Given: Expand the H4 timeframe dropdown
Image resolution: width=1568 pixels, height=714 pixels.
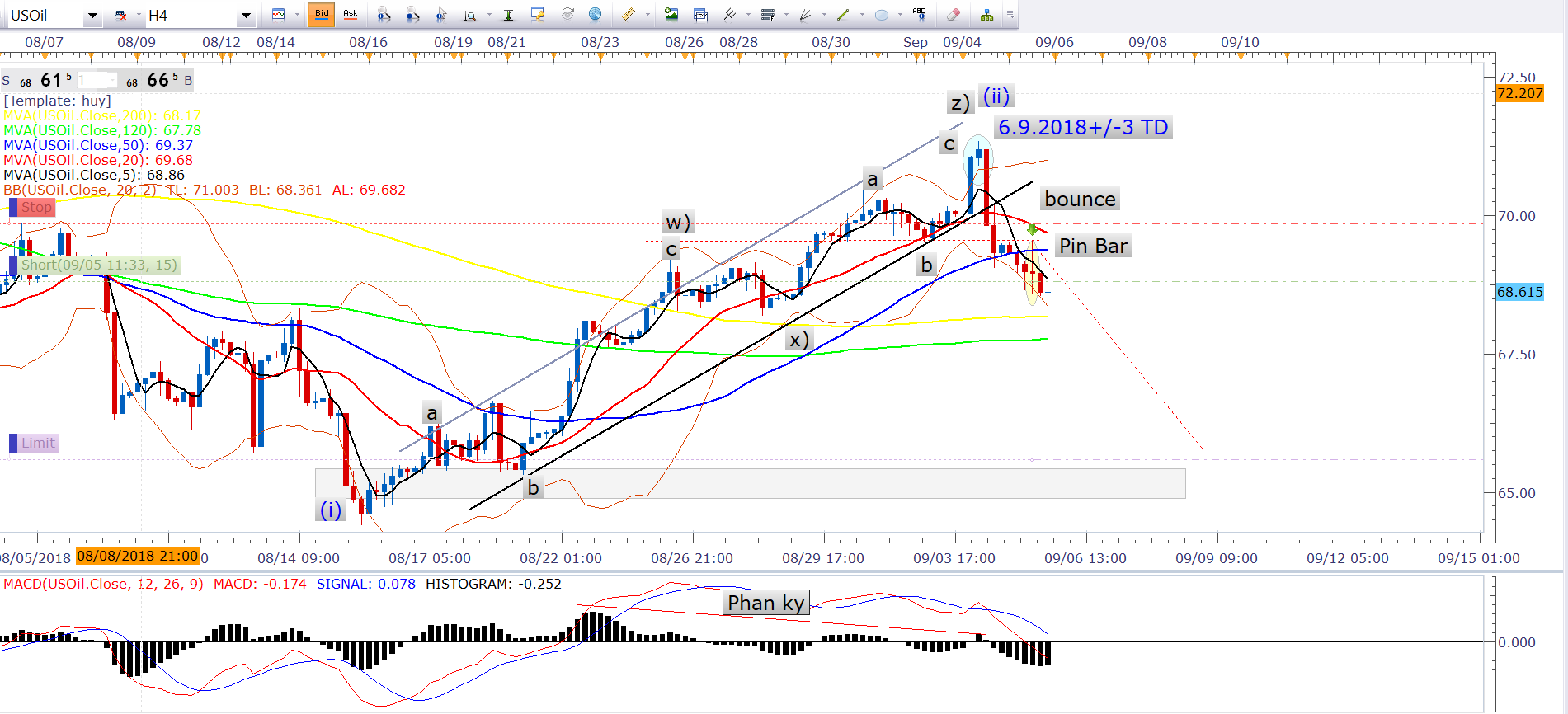Looking at the screenshot, I should coord(245,16).
